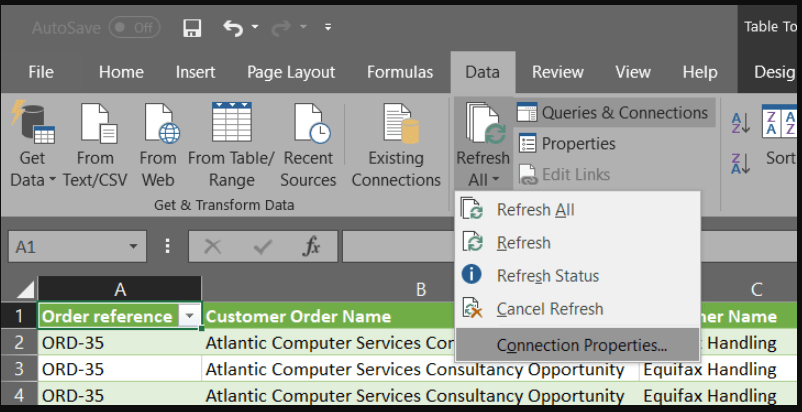Click Sort A to Z icon

click(x=741, y=122)
